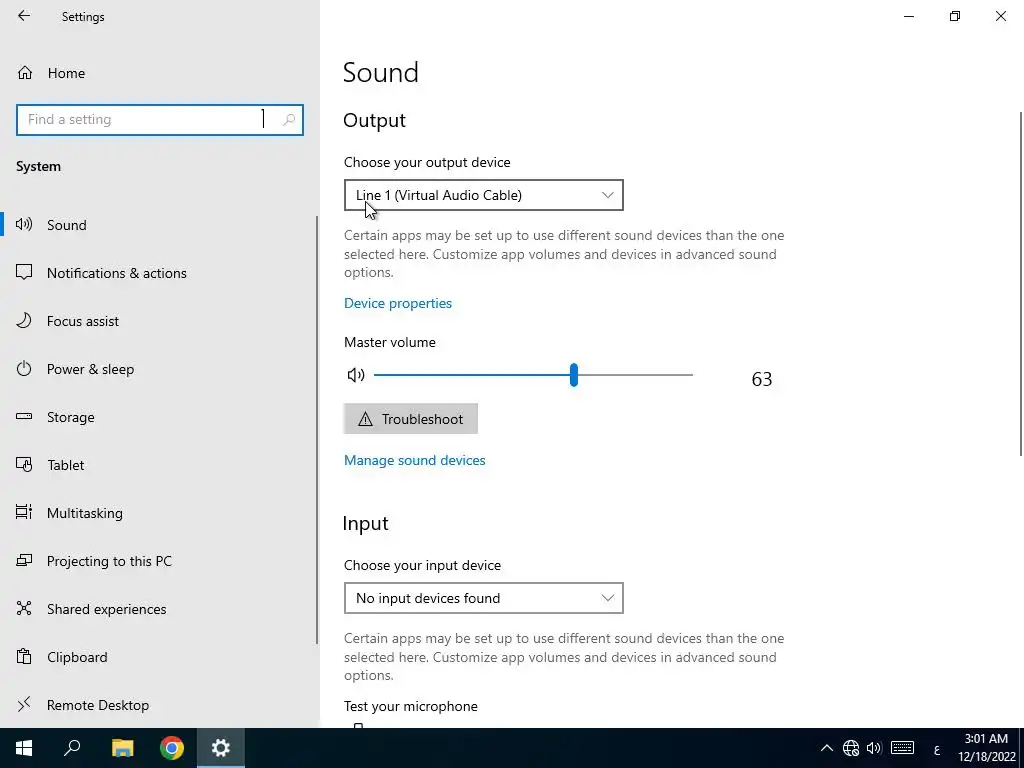
Task: Show hidden tray icons chevron
Action: 827,748
